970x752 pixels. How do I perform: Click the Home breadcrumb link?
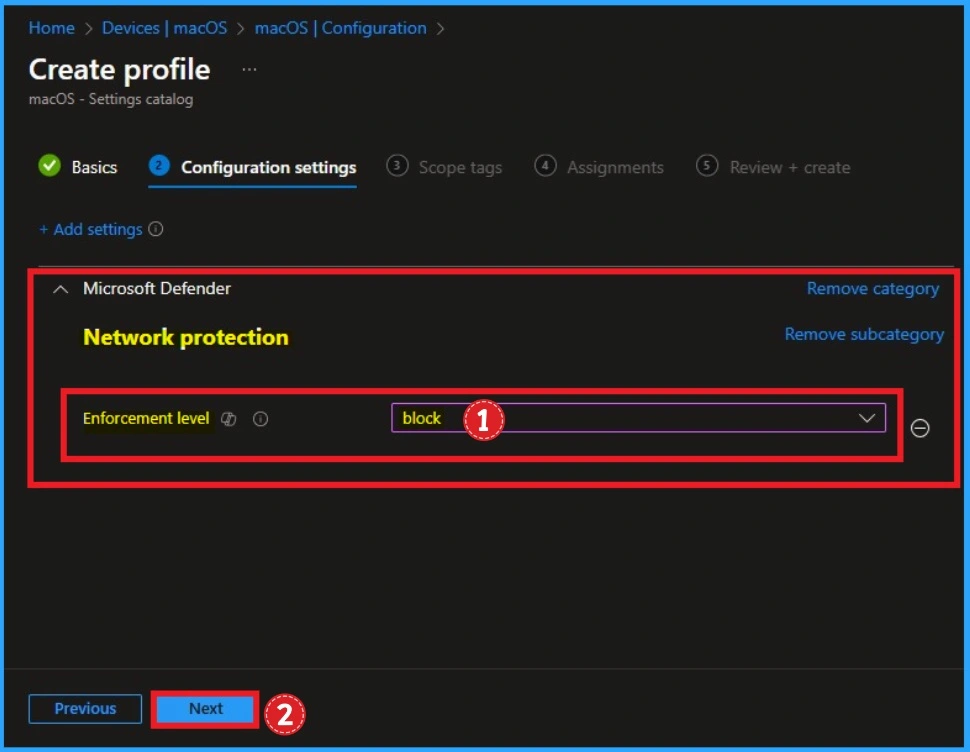click(x=51, y=28)
